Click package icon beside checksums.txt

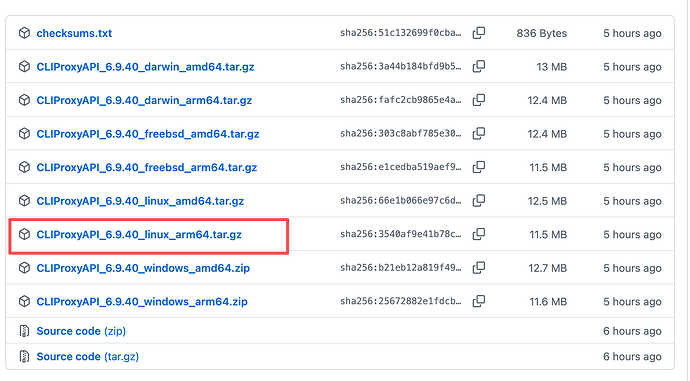click(x=24, y=33)
